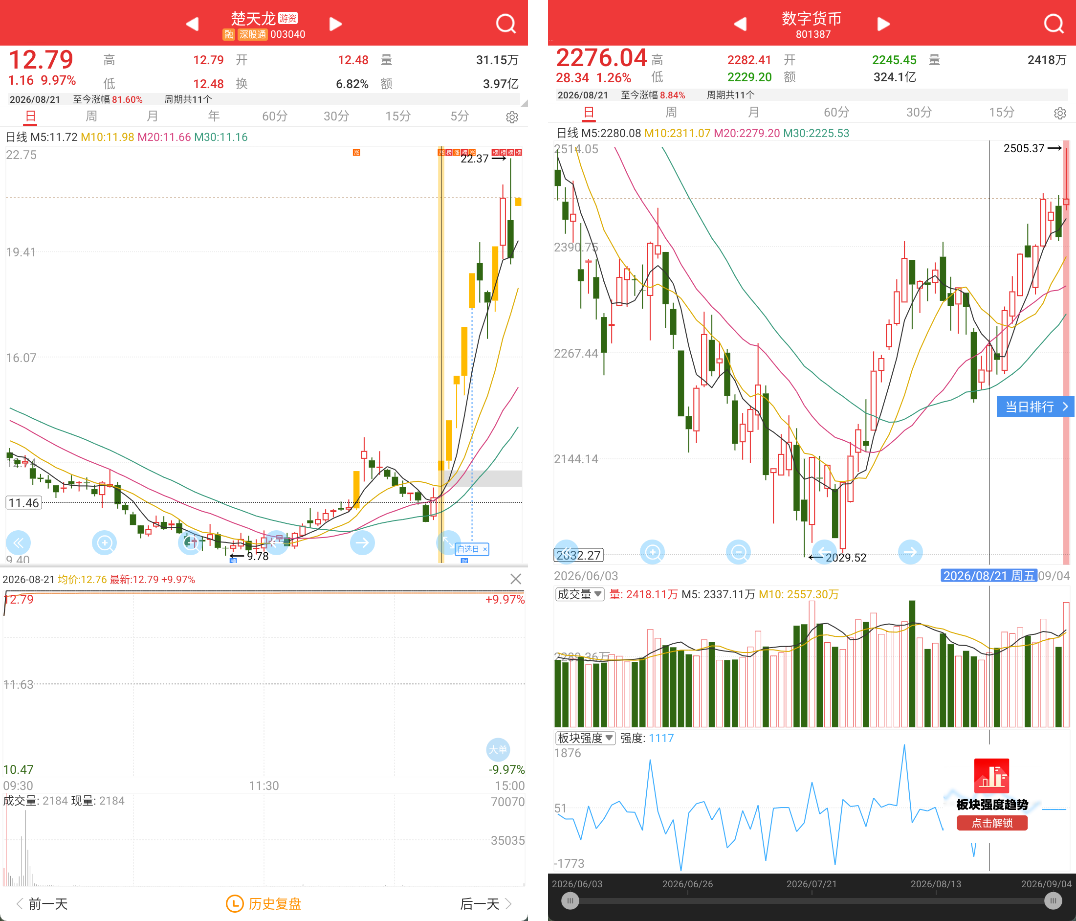
Task: Jump to earliest candles in 楚天龙 chart
Action: click(18, 543)
